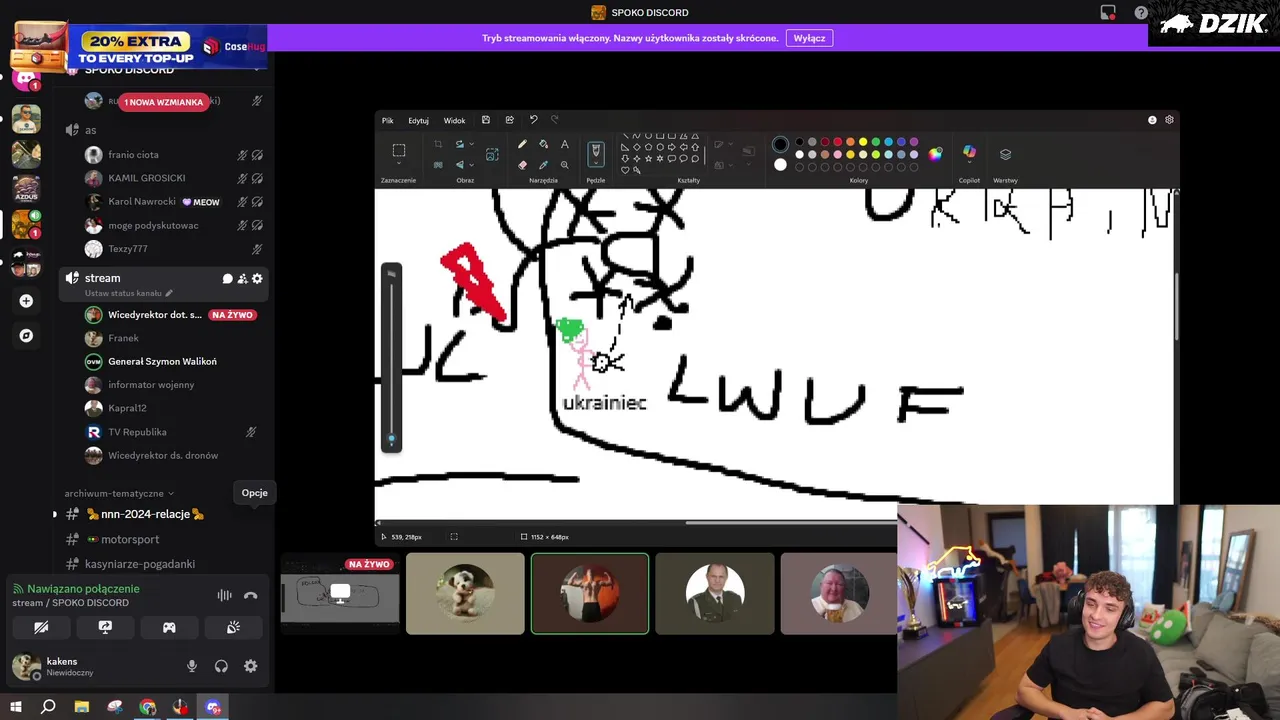Viewport: 1280px width, 720px height.
Task: Choose the rectangular selection tool in Paint
Action: pos(398,151)
